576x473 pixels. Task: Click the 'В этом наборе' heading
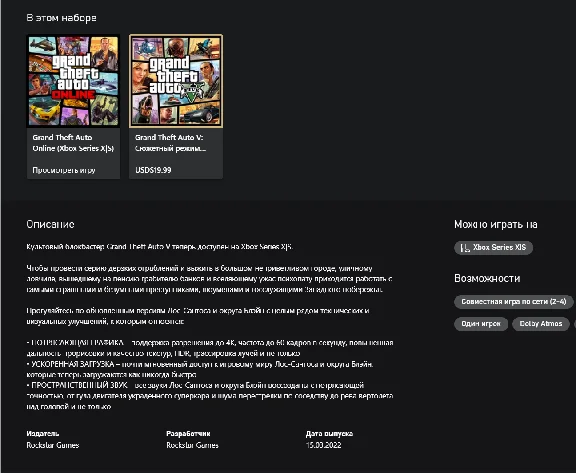61,18
